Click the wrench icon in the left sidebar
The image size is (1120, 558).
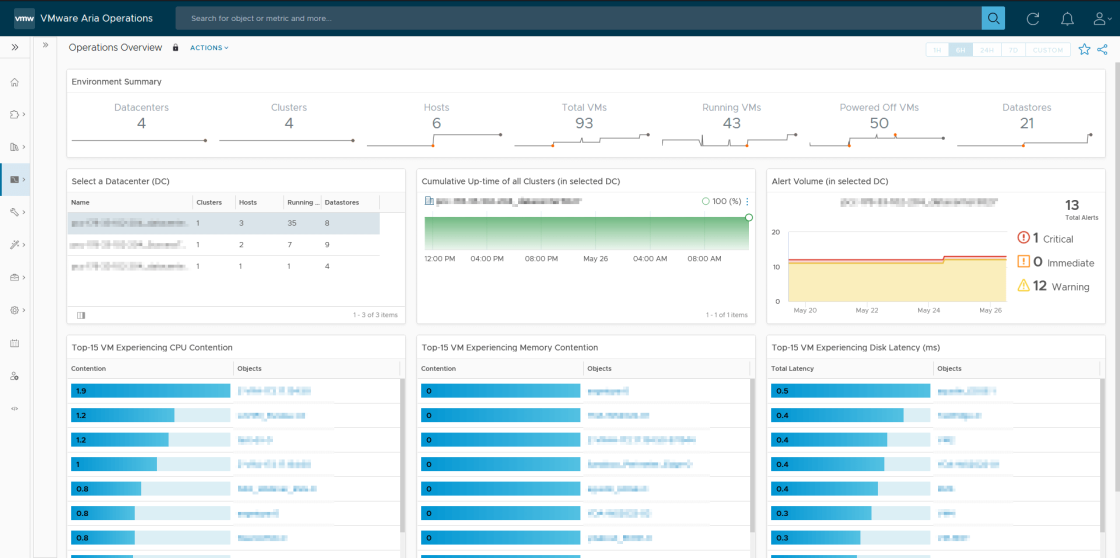[15, 212]
